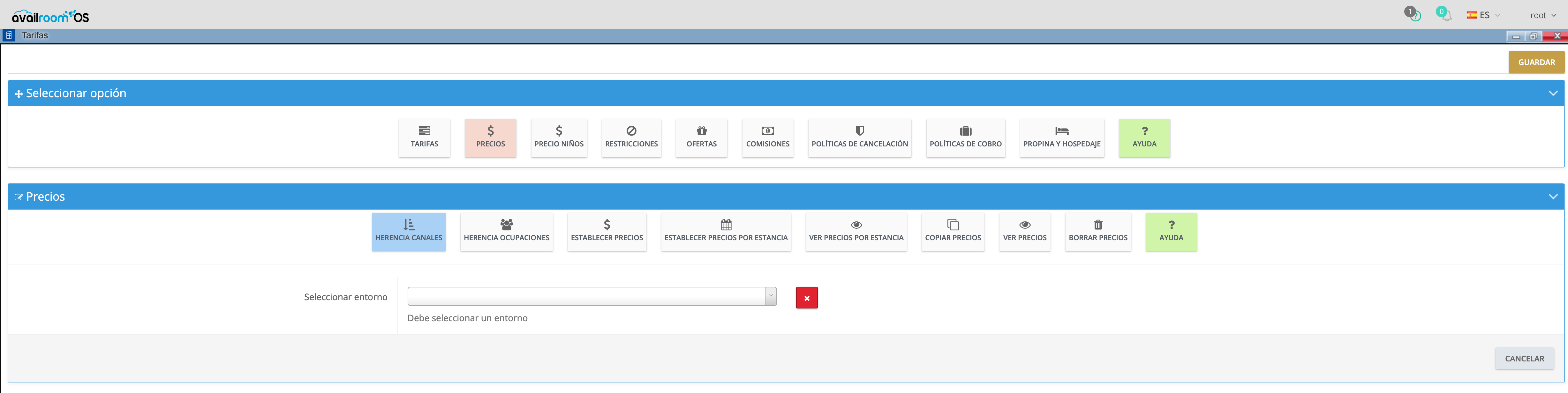Open the Seleccionar entorno dropdown arrow
The image size is (1568, 393).
(x=771, y=296)
